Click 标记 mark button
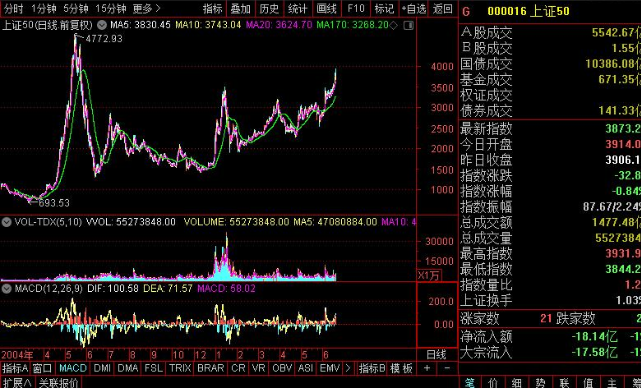This screenshot has width=641, height=390. point(384,9)
